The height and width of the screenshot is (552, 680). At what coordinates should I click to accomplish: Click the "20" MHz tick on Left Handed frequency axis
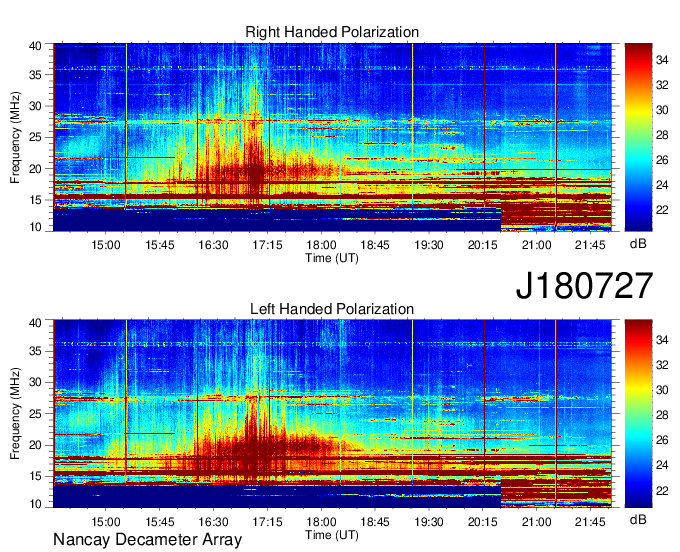click(x=35, y=445)
